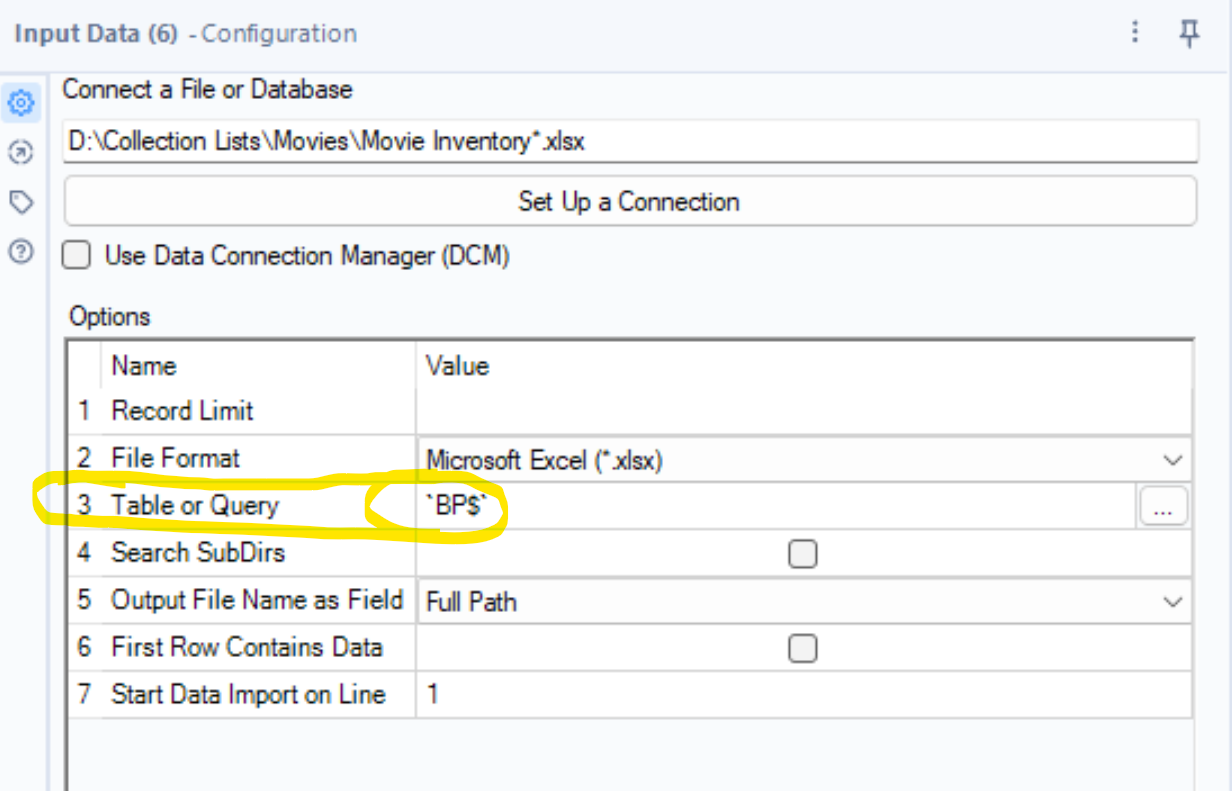Click the ellipsis beside Table or Query

coord(1163,506)
